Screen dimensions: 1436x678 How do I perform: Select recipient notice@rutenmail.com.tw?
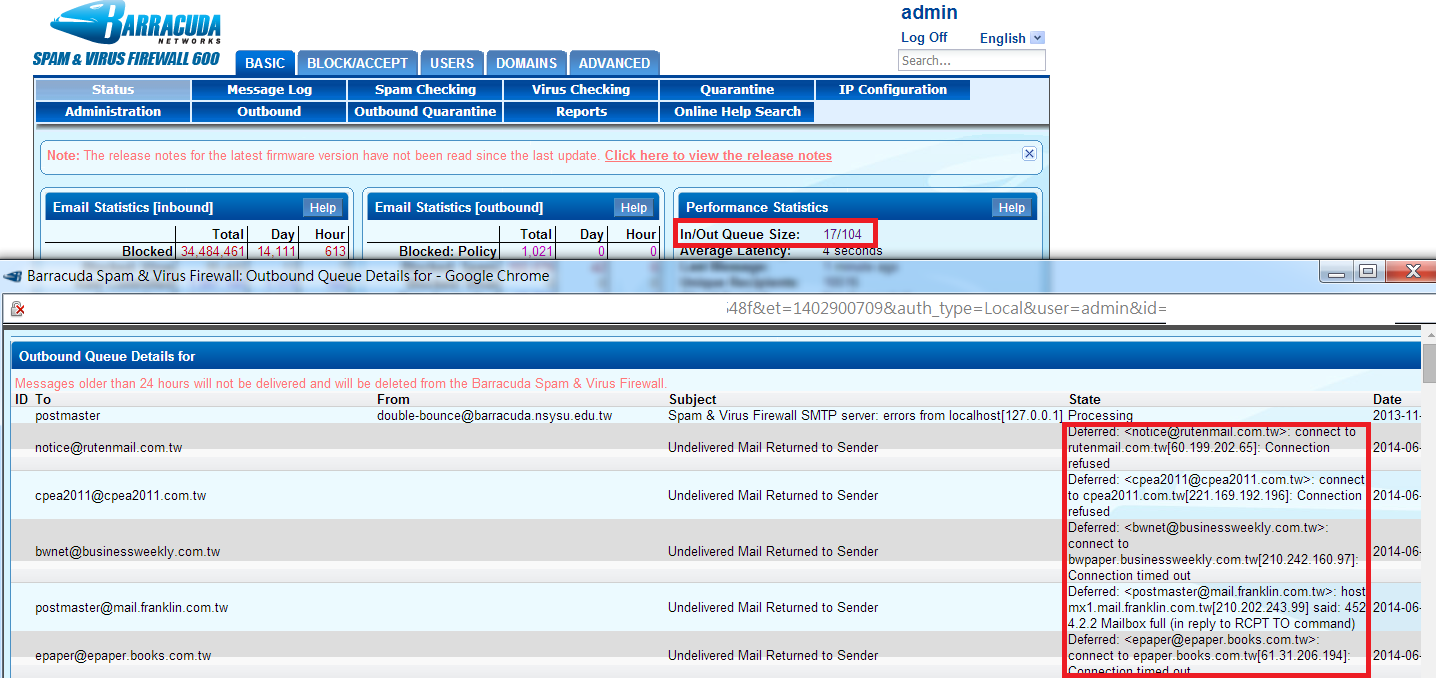108,447
